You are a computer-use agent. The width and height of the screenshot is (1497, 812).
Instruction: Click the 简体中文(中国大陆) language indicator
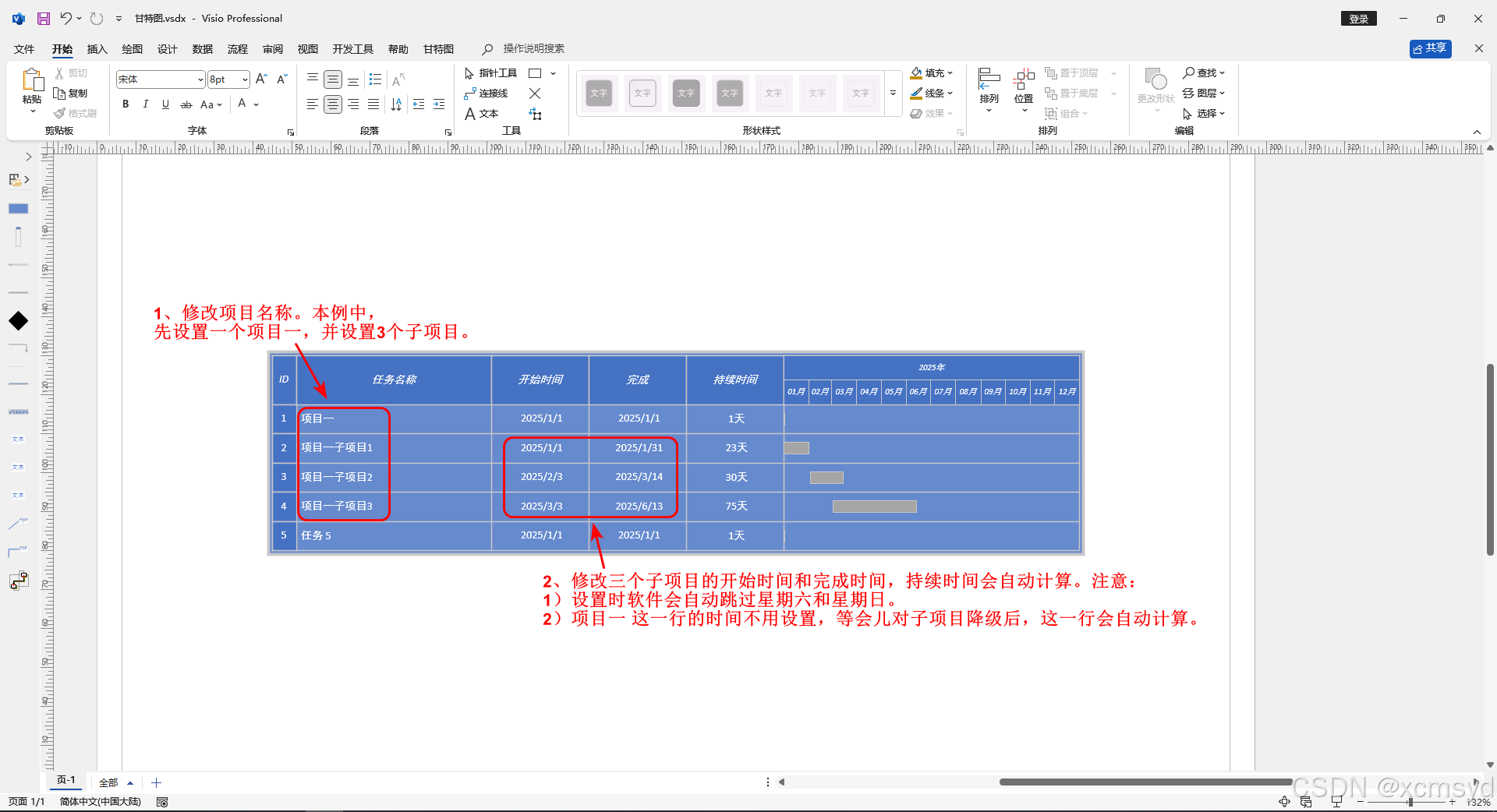click(x=101, y=802)
